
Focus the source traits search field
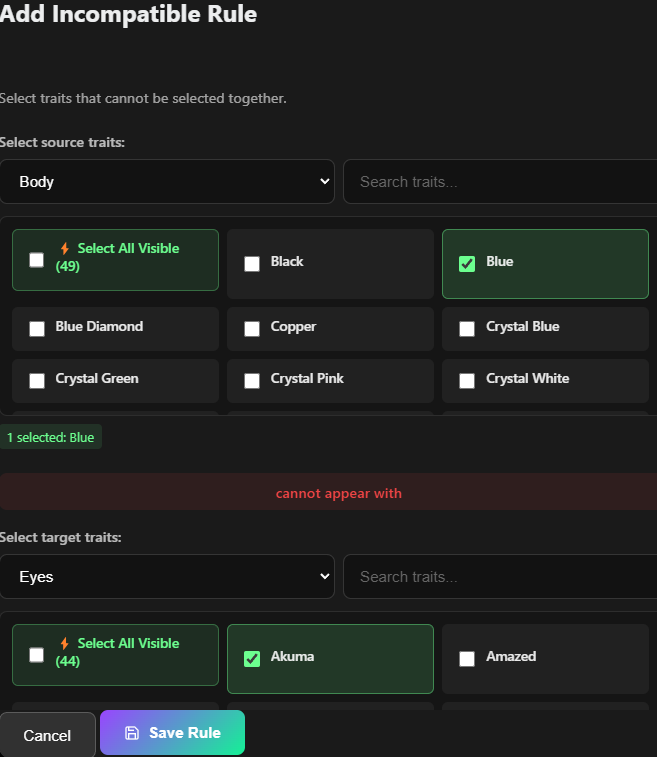point(500,182)
